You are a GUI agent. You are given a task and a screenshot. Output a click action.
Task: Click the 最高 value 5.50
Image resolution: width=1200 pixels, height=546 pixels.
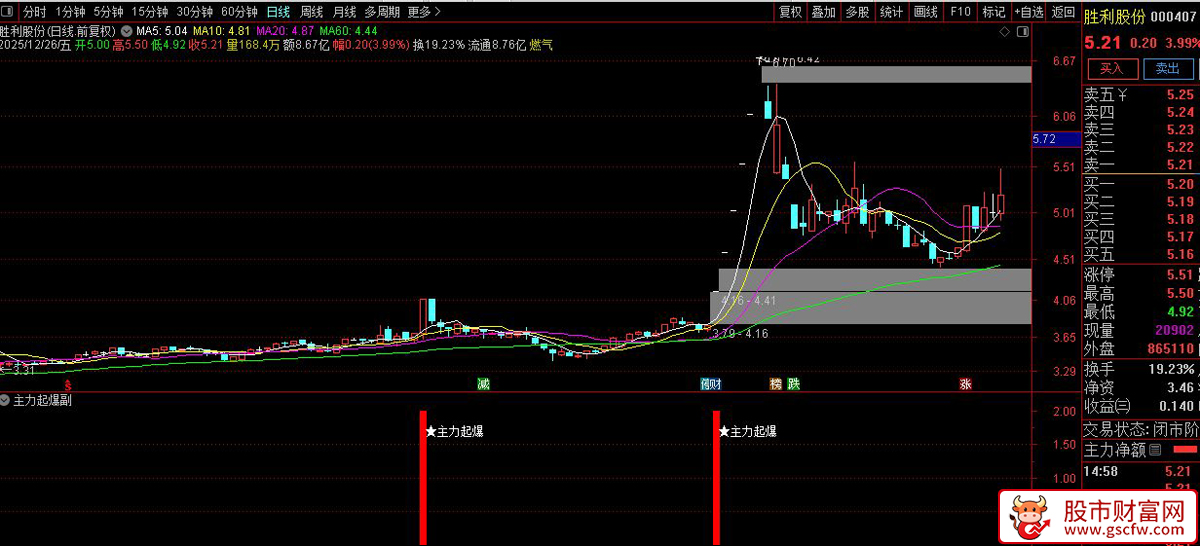[x=1180, y=294]
